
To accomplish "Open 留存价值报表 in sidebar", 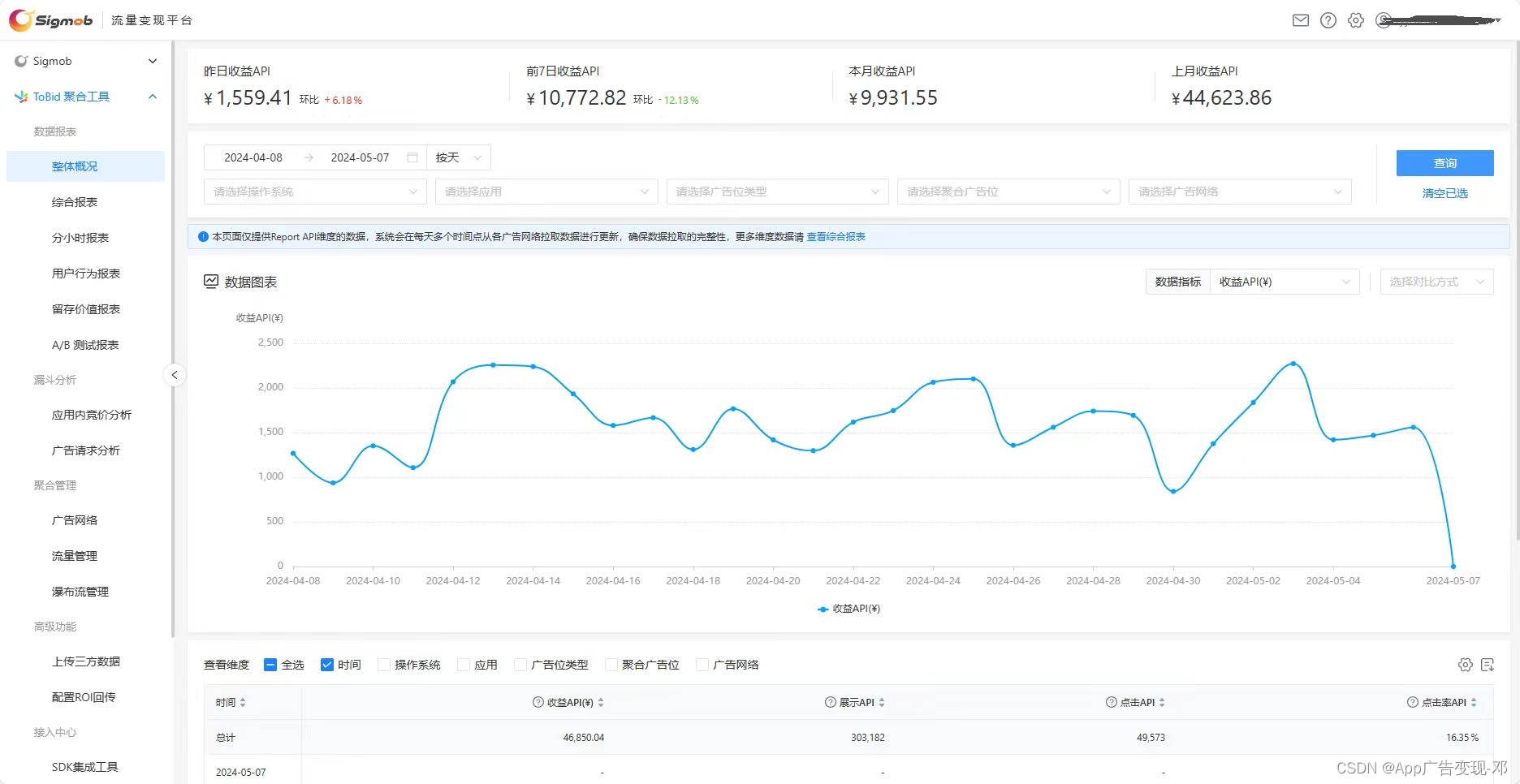I will [x=85, y=309].
